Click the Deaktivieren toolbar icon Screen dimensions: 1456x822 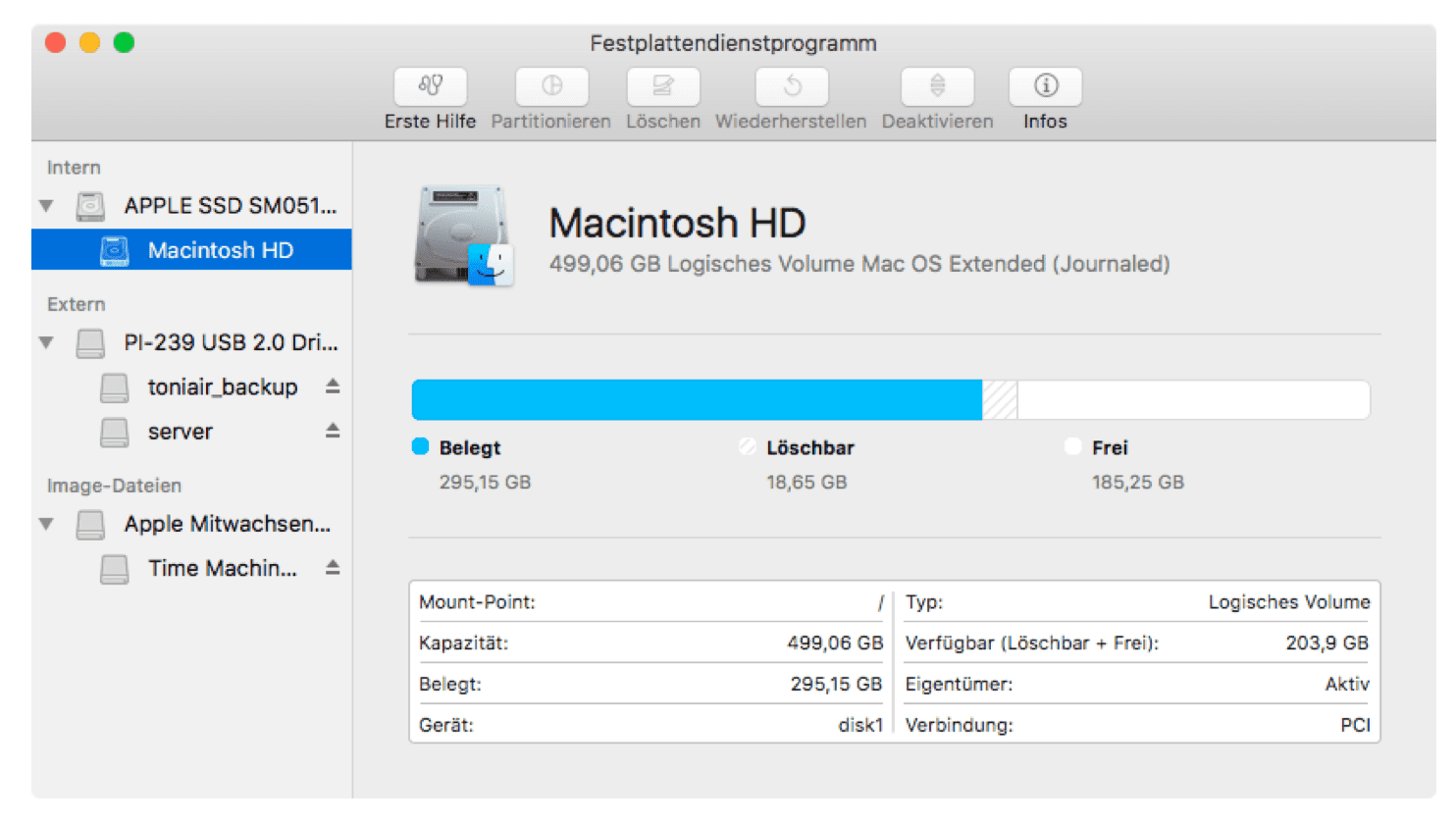click(x=937, y=86)
